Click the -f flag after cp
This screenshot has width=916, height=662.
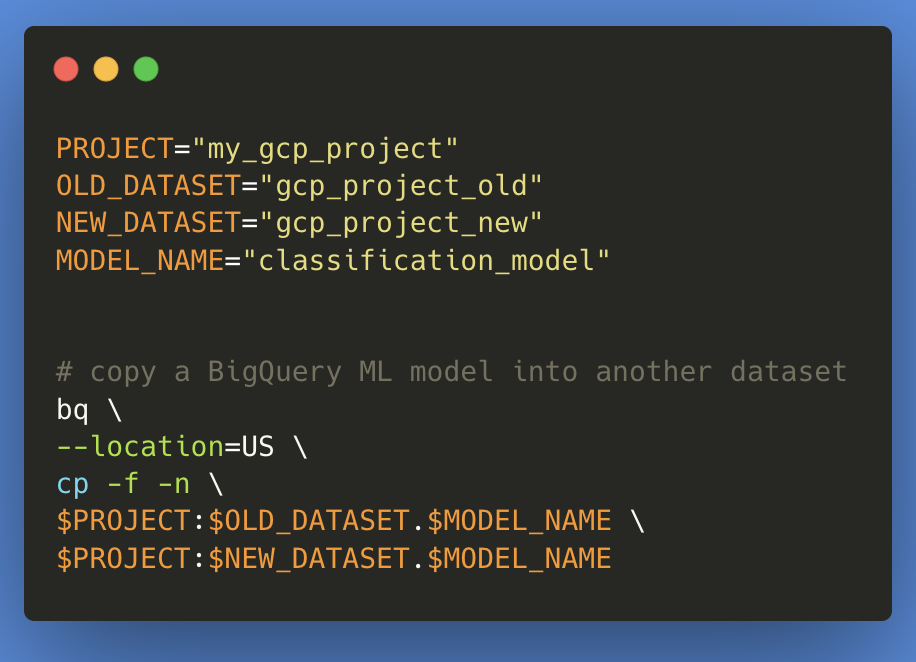(123, 484)
